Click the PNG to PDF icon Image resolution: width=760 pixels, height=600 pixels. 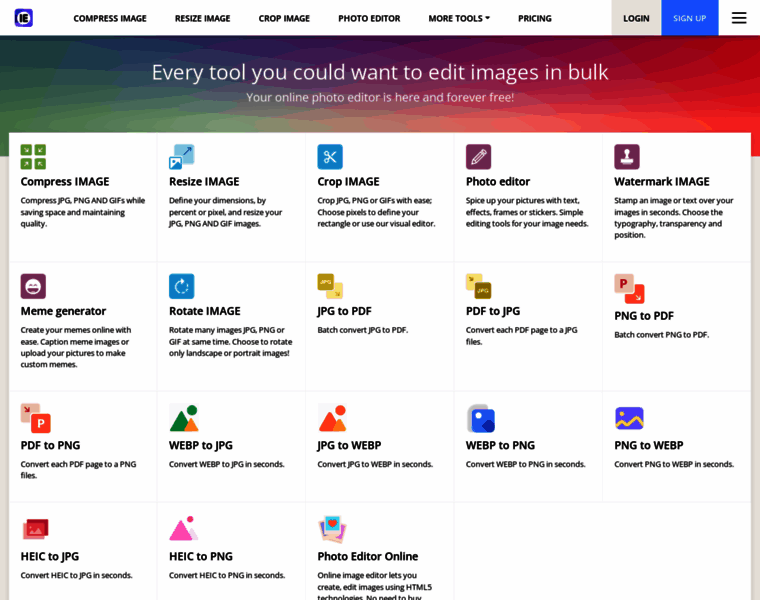[629, 288]
